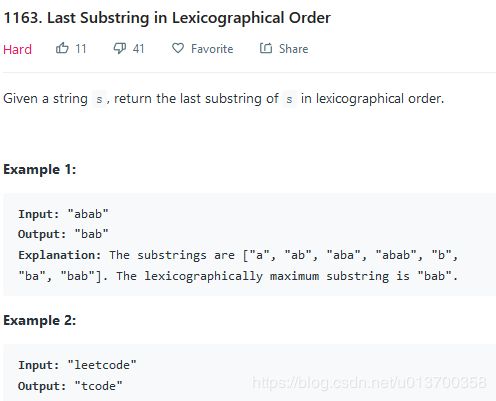Click the Share label text
This screenshot has height=401, width=496.
(x=293, y=49)
